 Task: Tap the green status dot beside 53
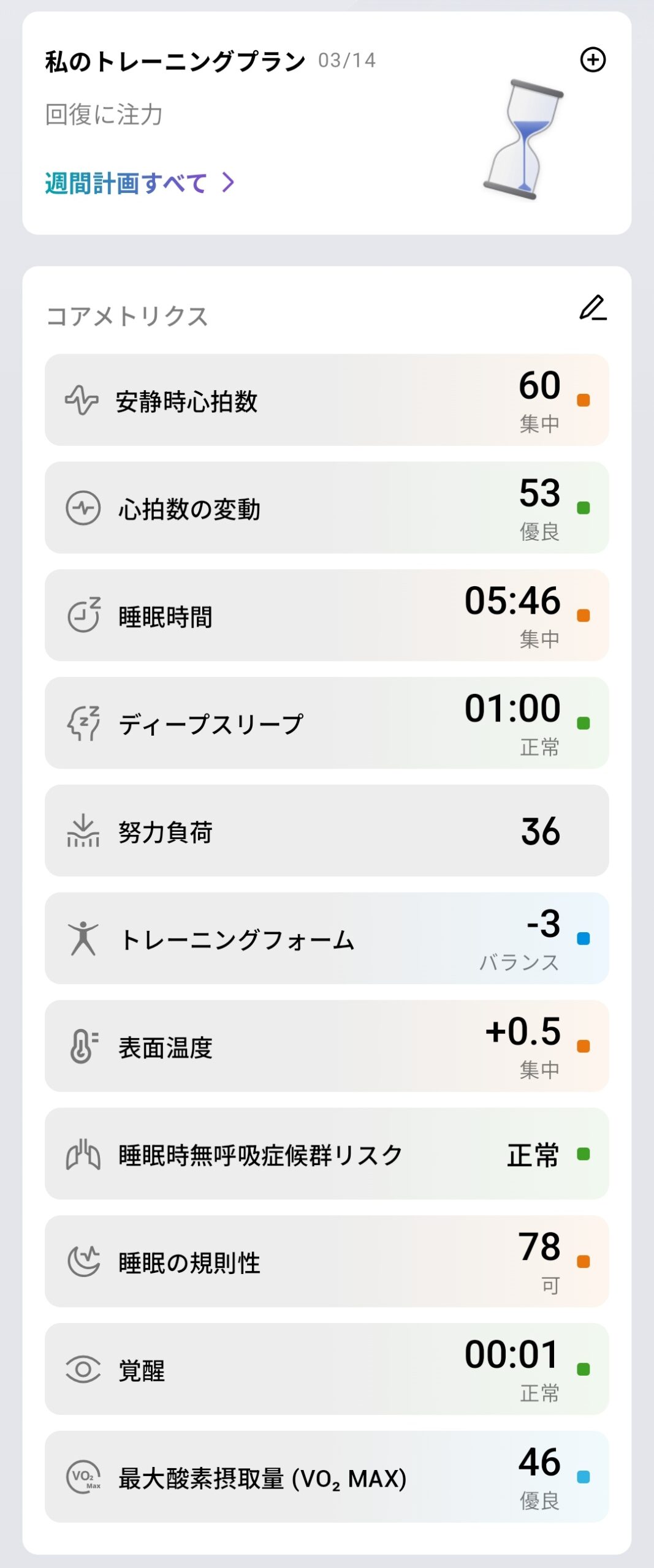tap(583, 508)
